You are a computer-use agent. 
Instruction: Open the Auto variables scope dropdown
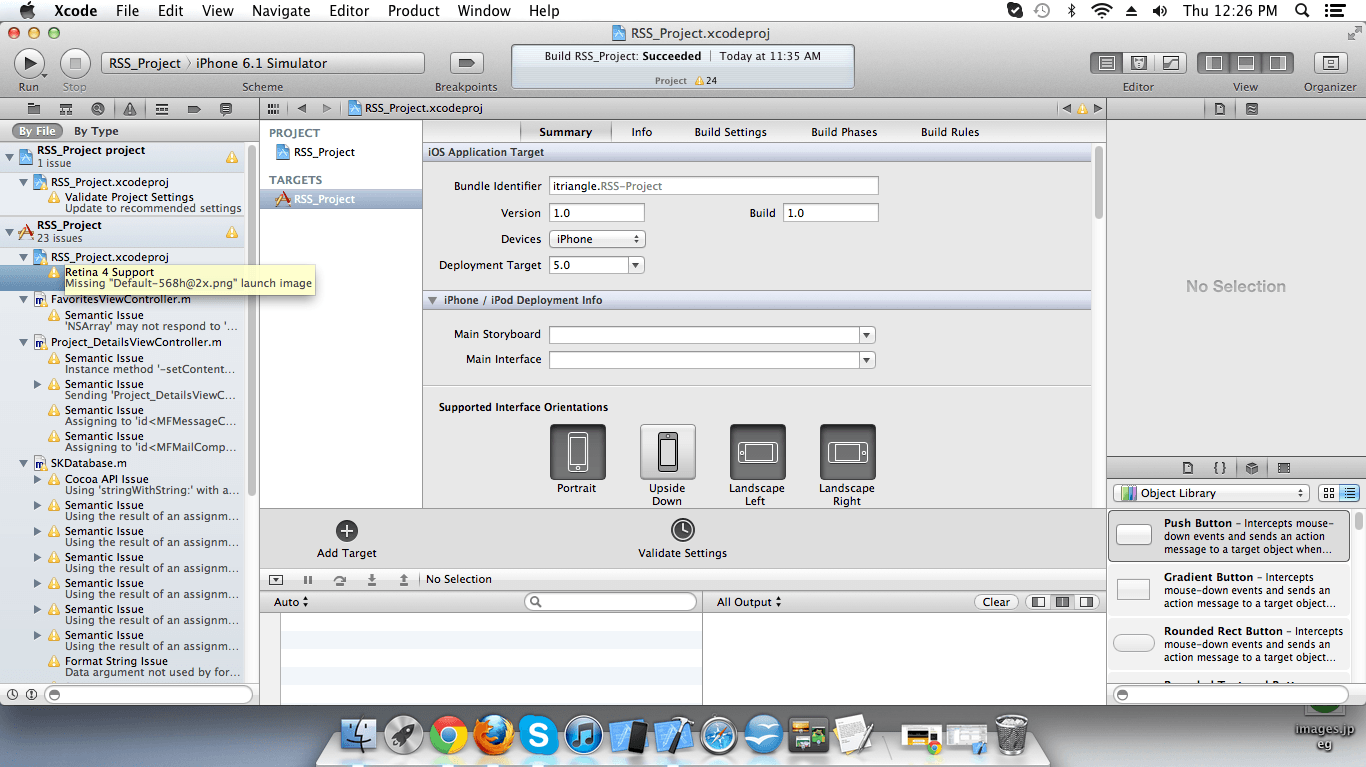coord(291,602)
